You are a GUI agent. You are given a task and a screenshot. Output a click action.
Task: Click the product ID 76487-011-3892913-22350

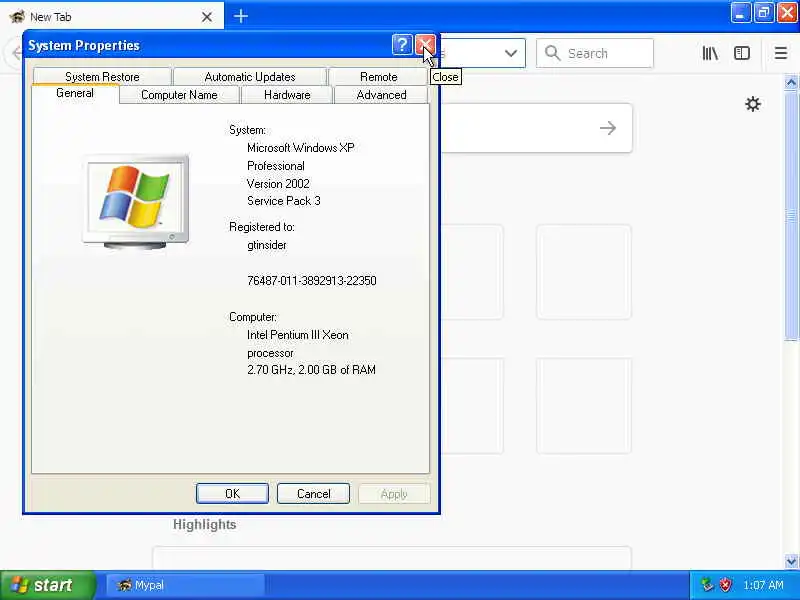point(312,281)
